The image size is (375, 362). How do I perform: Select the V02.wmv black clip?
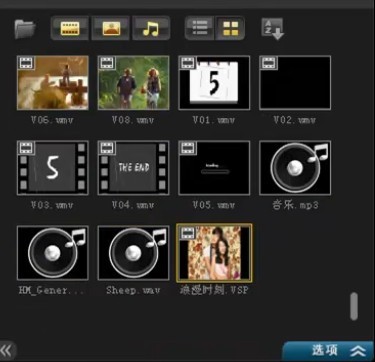(x=295, y=83)
